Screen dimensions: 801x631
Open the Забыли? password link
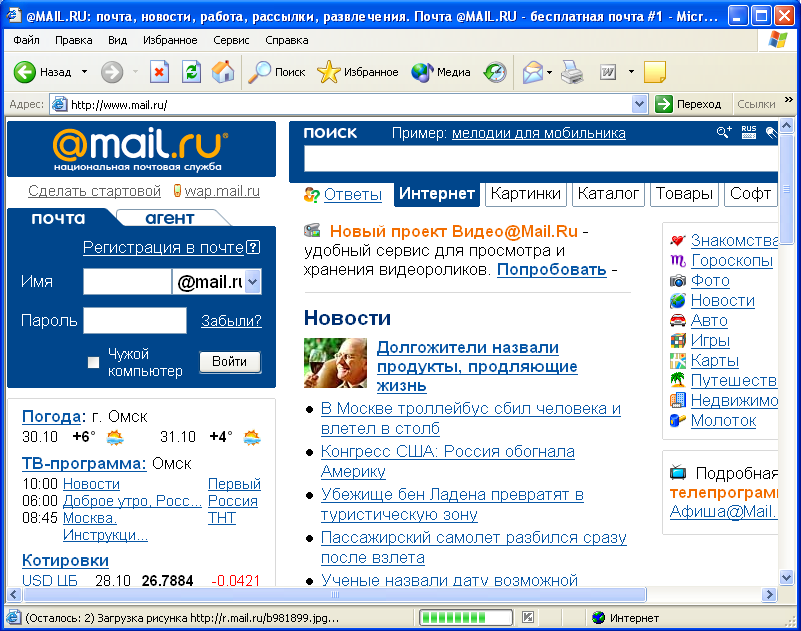[231, 321]
